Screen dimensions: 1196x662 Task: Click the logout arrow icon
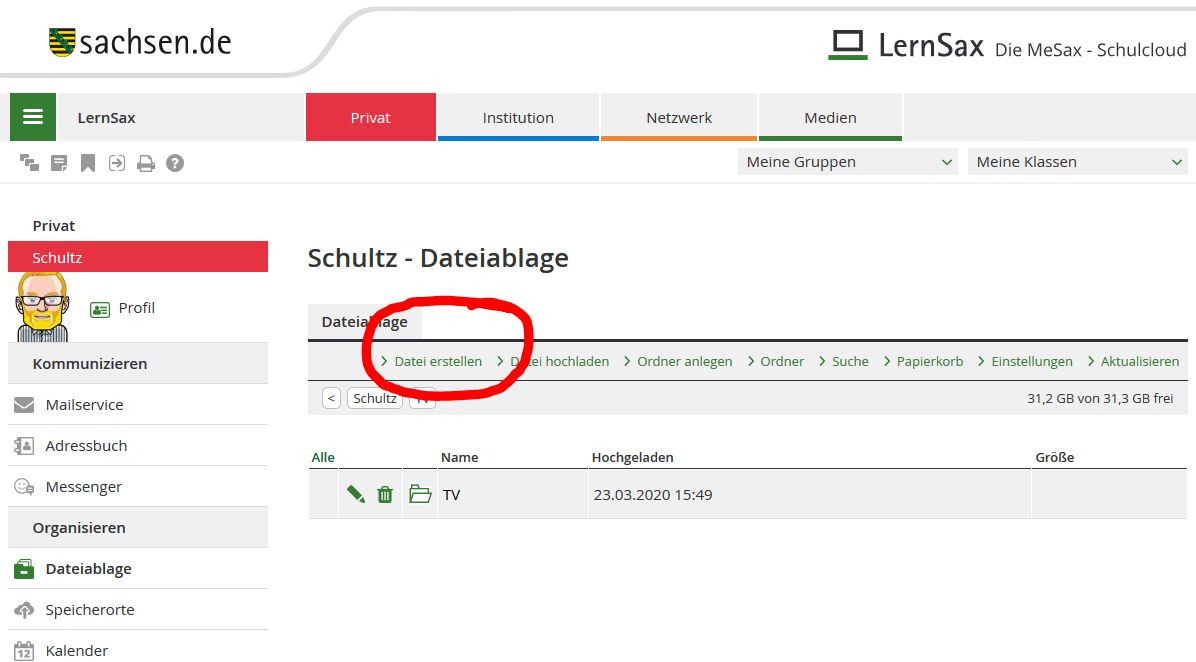[x=117, y=163]
